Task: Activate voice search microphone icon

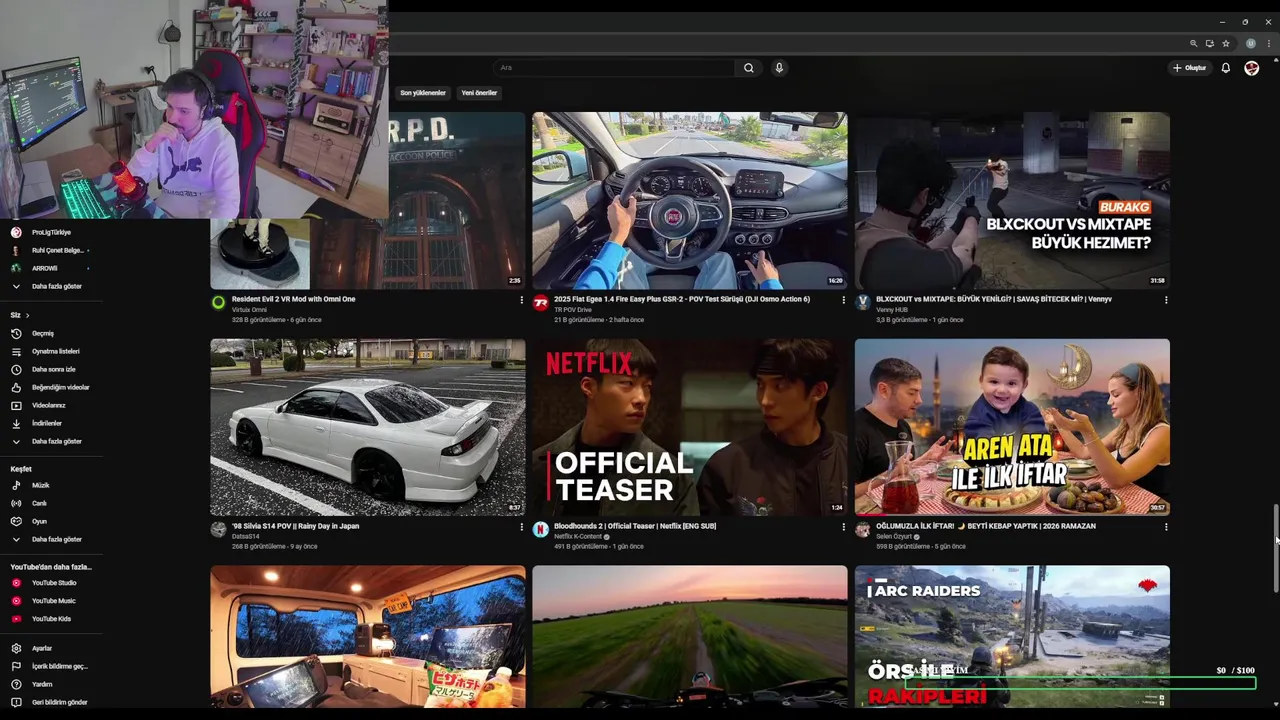Action: click(779, 68)
